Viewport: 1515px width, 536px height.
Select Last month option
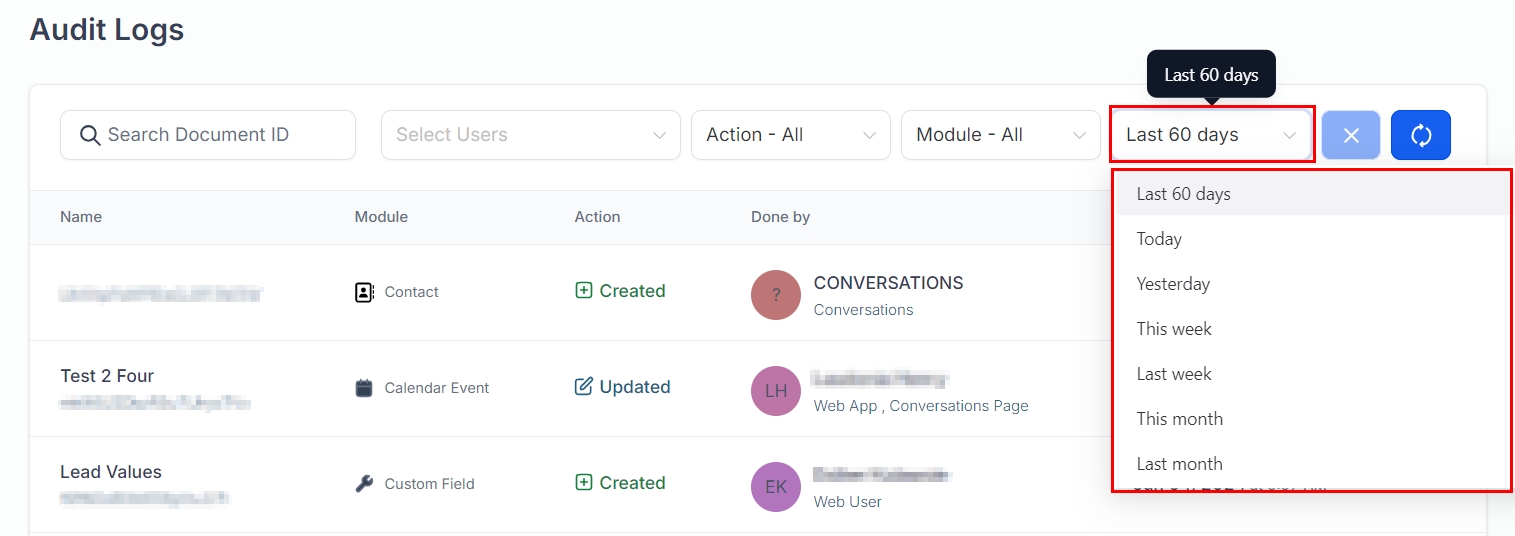point(1179,464)
